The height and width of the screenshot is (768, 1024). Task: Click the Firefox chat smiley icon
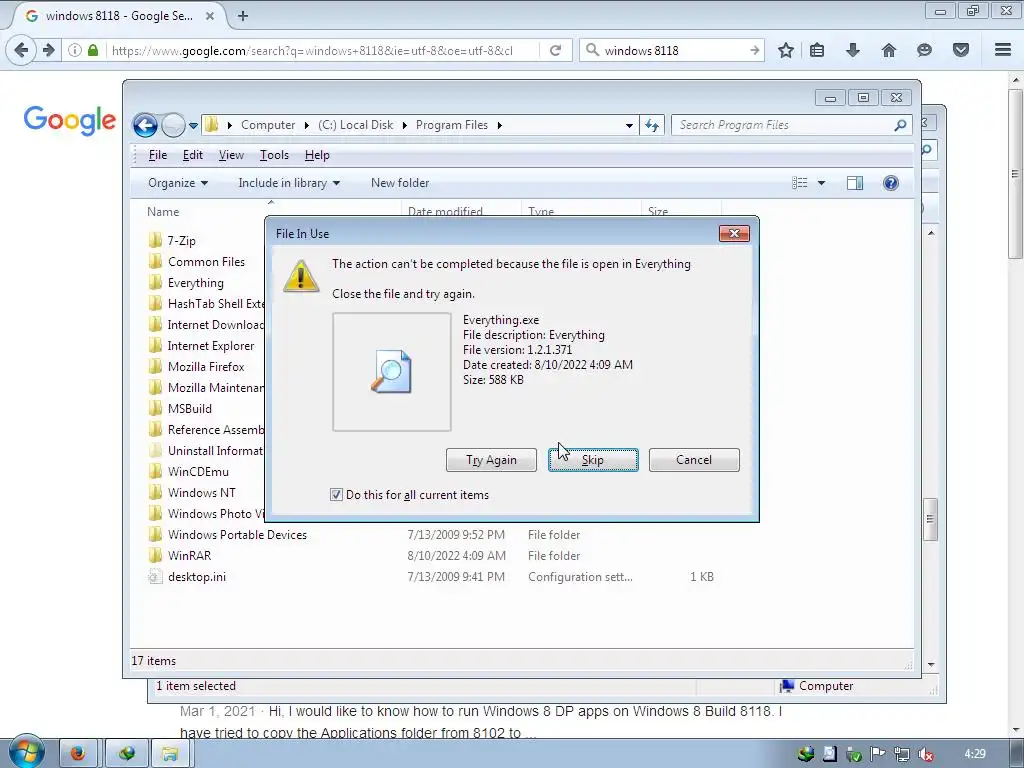pyautogui.click(x=924, y=50)
